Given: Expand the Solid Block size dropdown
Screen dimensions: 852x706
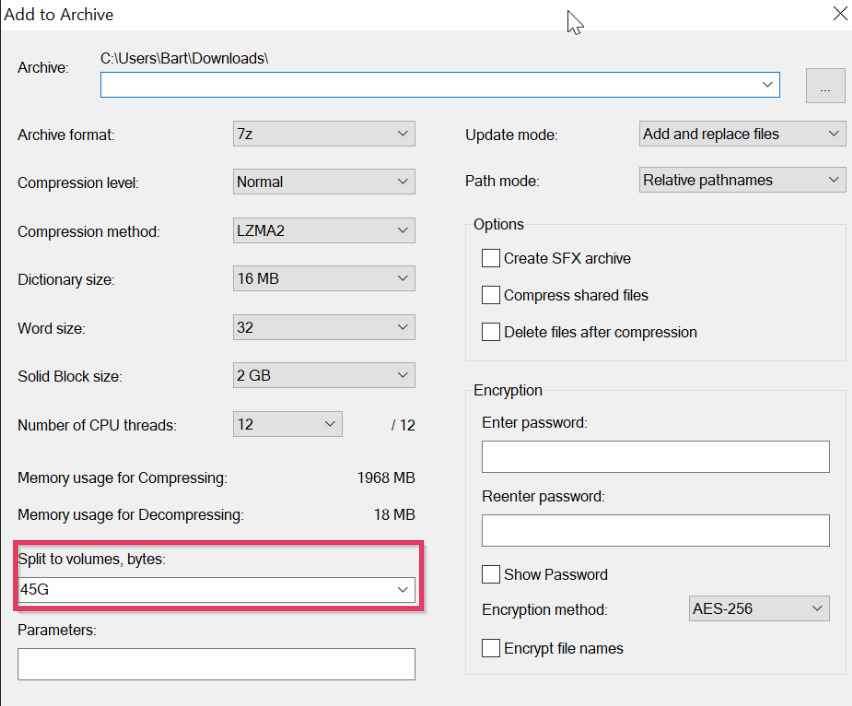Looking at the screenshot, I should click(x=323, y=376).
